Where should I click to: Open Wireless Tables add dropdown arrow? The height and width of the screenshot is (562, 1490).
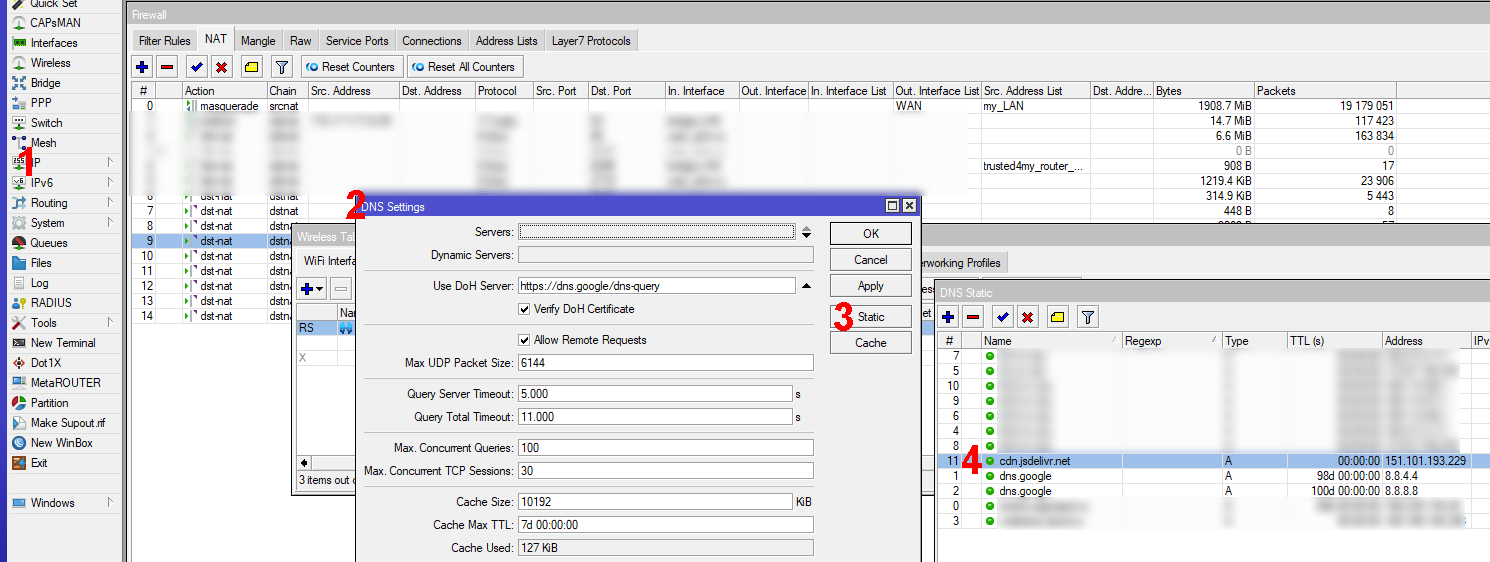pyautogui.click(x=318, y=289)
